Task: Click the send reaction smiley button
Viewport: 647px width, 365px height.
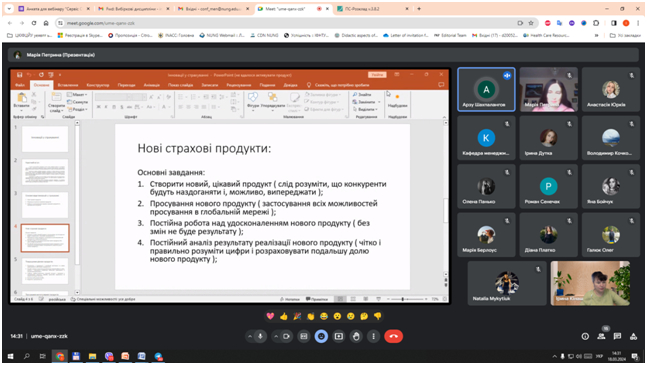Action: [321, 337]
